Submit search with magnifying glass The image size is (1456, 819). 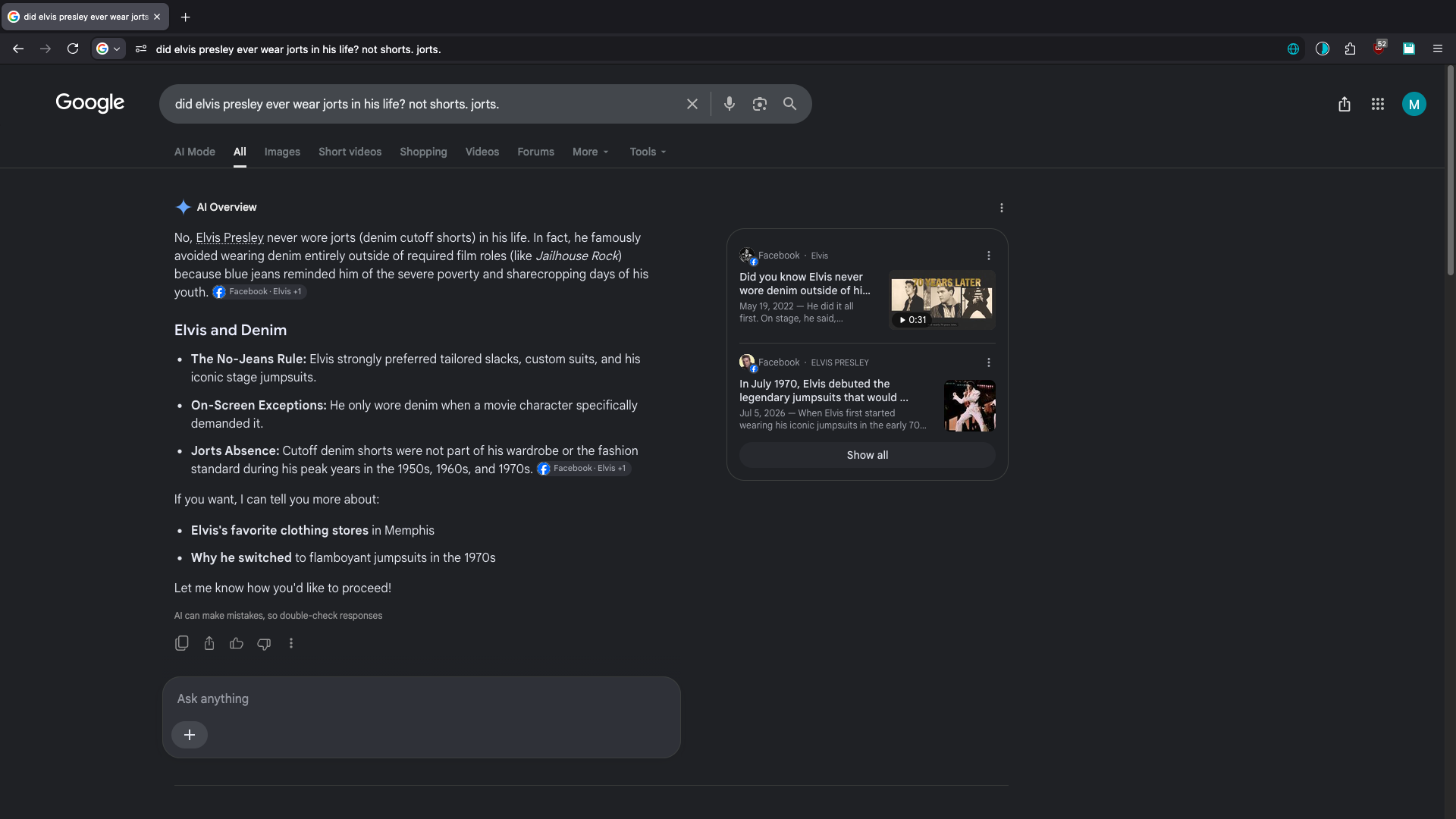point(789,104)
